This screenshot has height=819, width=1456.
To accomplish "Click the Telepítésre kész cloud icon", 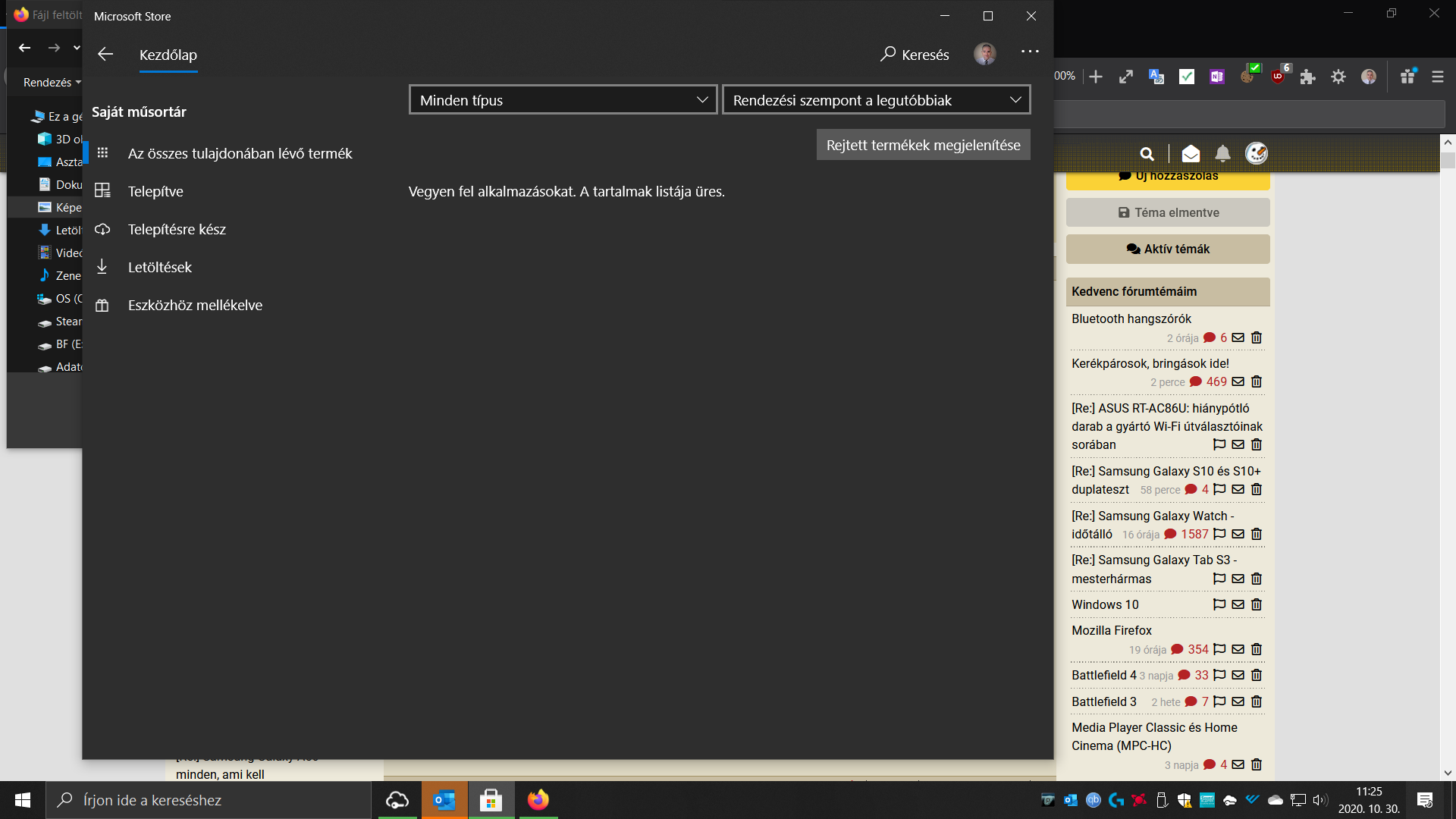I will click(x=102, y=229).
